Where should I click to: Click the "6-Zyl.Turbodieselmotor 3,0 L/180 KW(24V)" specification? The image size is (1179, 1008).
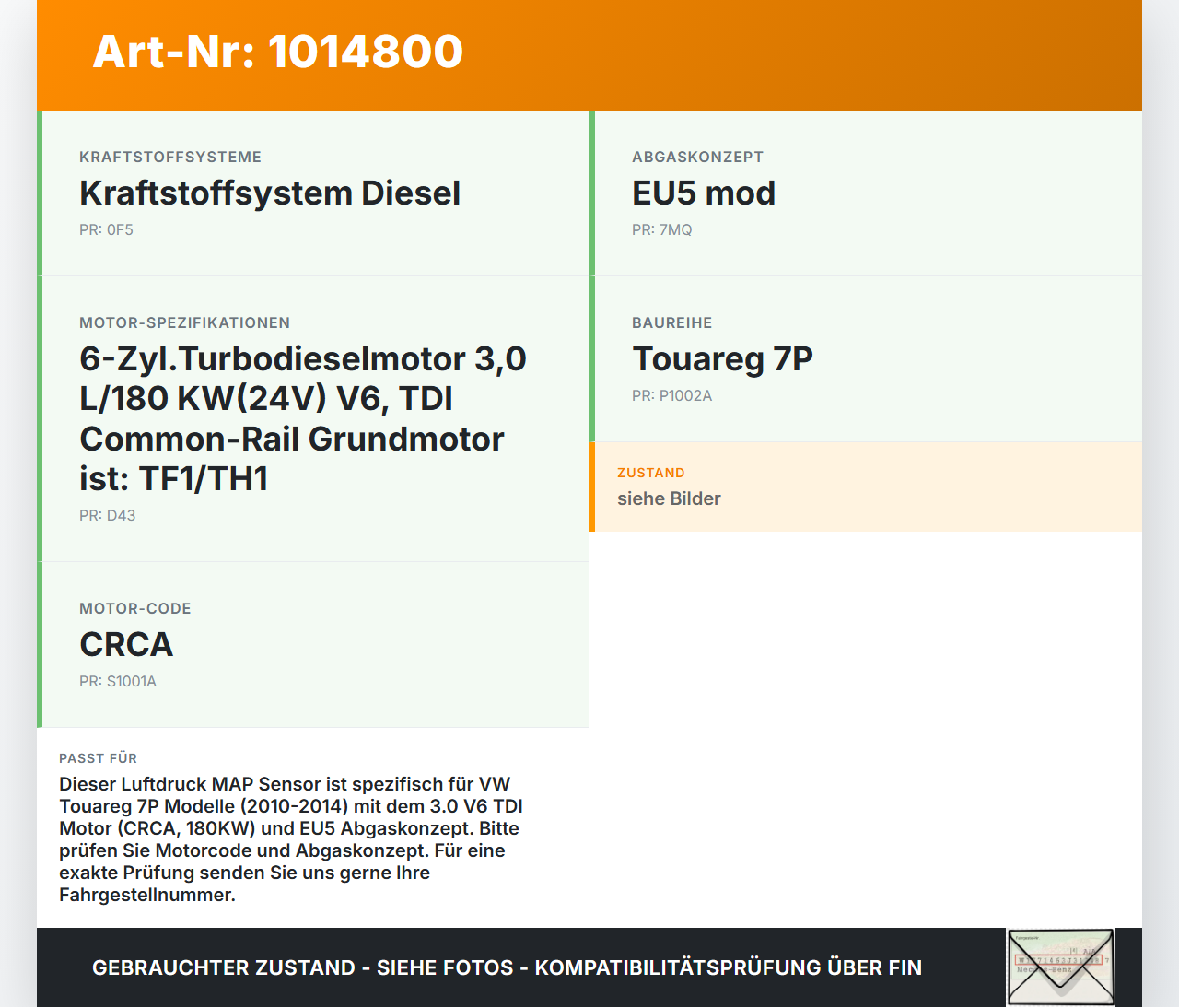(303, 418)
